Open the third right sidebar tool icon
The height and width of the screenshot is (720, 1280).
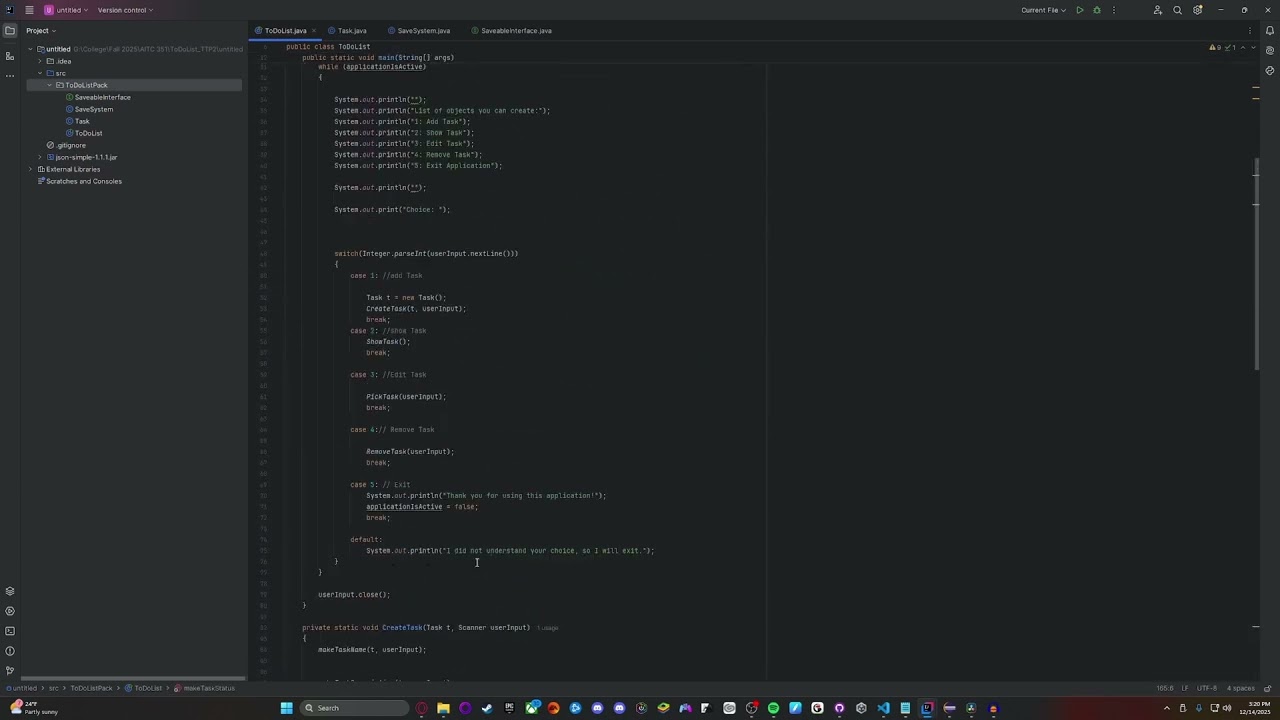pos(1270,71)
